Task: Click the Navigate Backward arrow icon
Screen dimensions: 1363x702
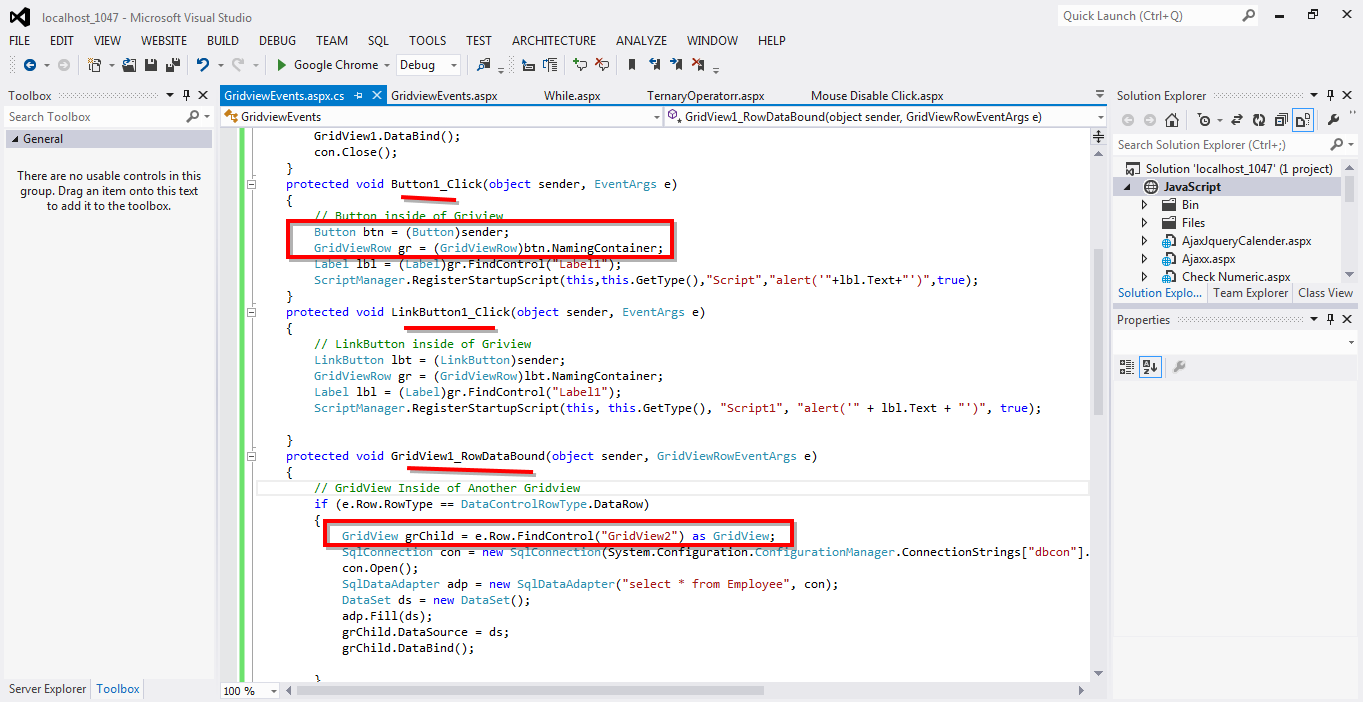Action: 30,64
